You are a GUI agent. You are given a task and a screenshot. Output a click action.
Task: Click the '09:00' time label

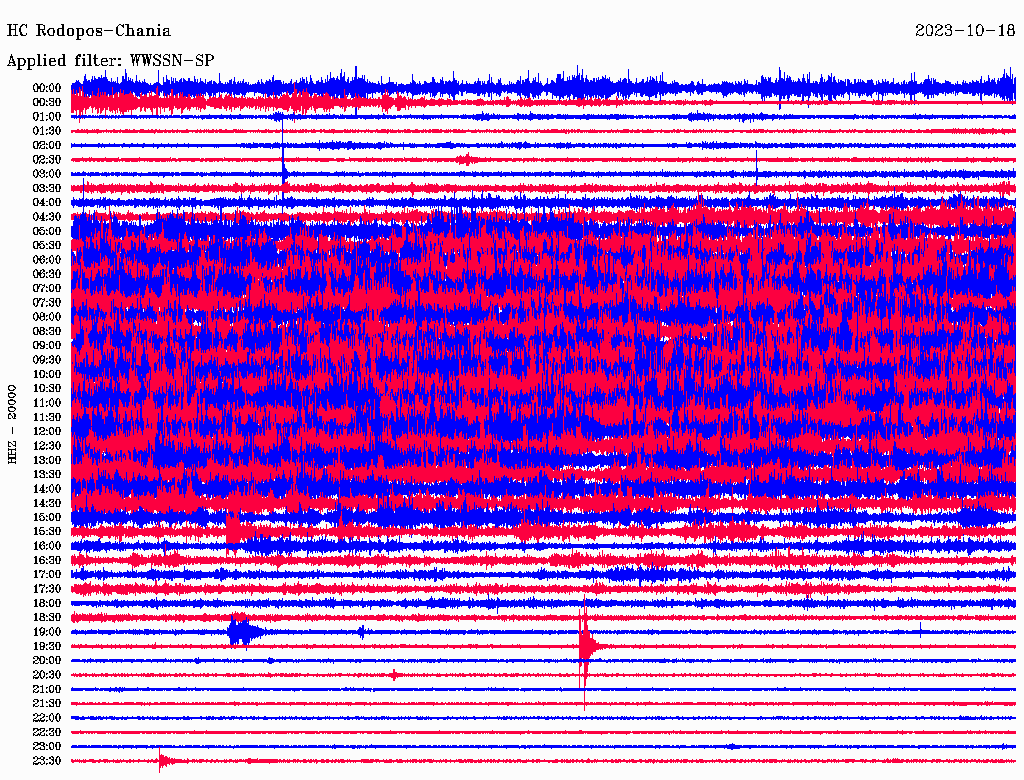pos(47,346)
